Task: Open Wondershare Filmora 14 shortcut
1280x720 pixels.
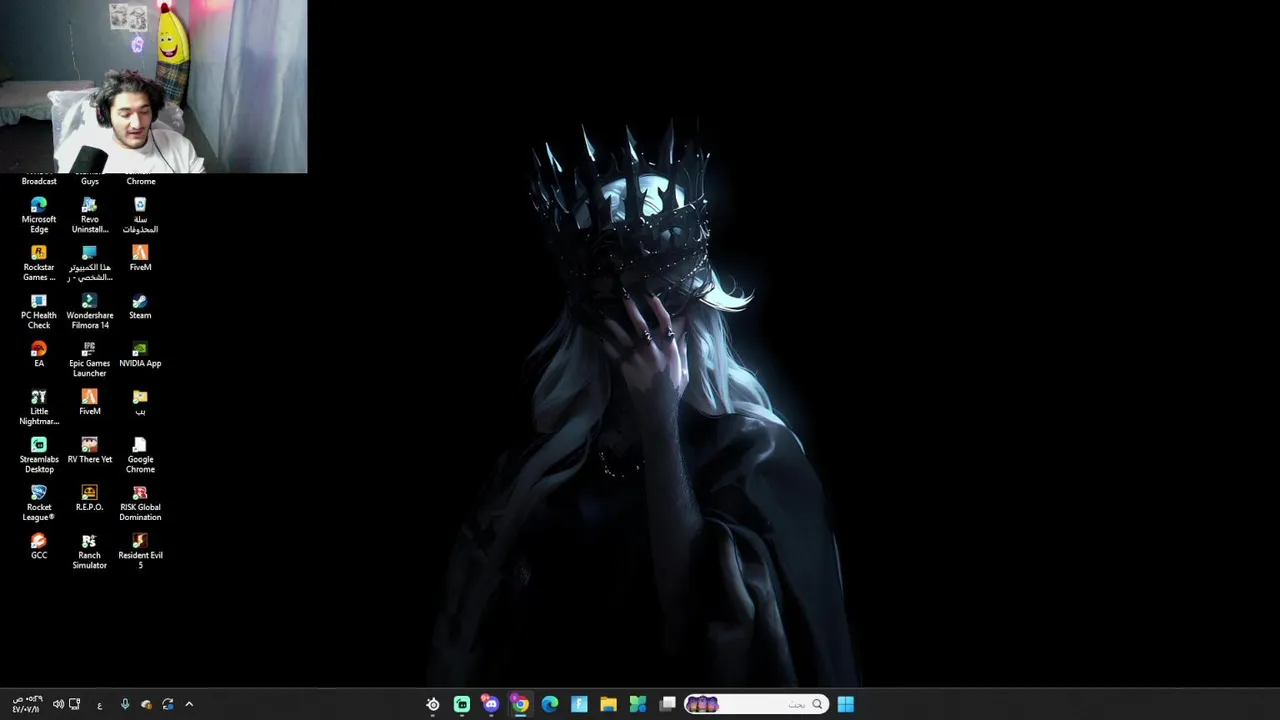Action: (89, 311)
